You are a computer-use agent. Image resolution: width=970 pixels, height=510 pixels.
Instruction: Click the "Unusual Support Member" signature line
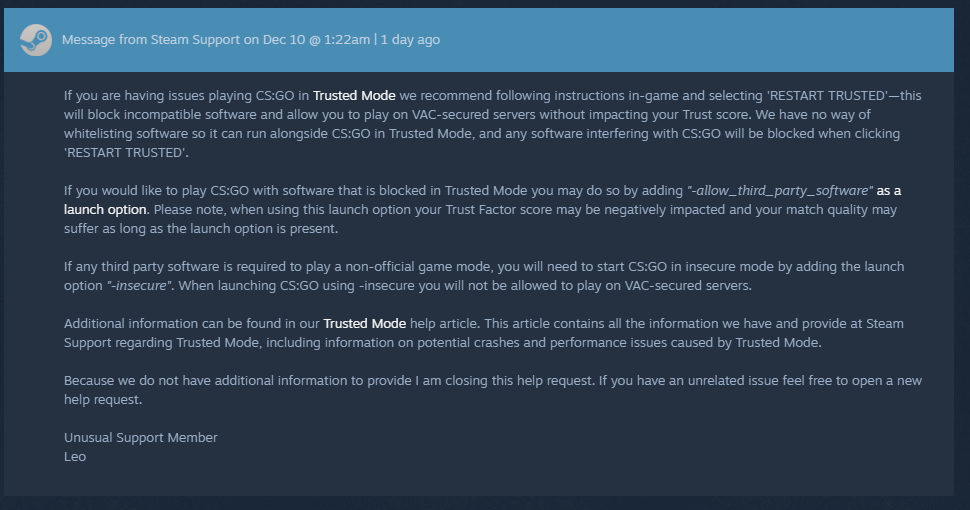point(140,438)
